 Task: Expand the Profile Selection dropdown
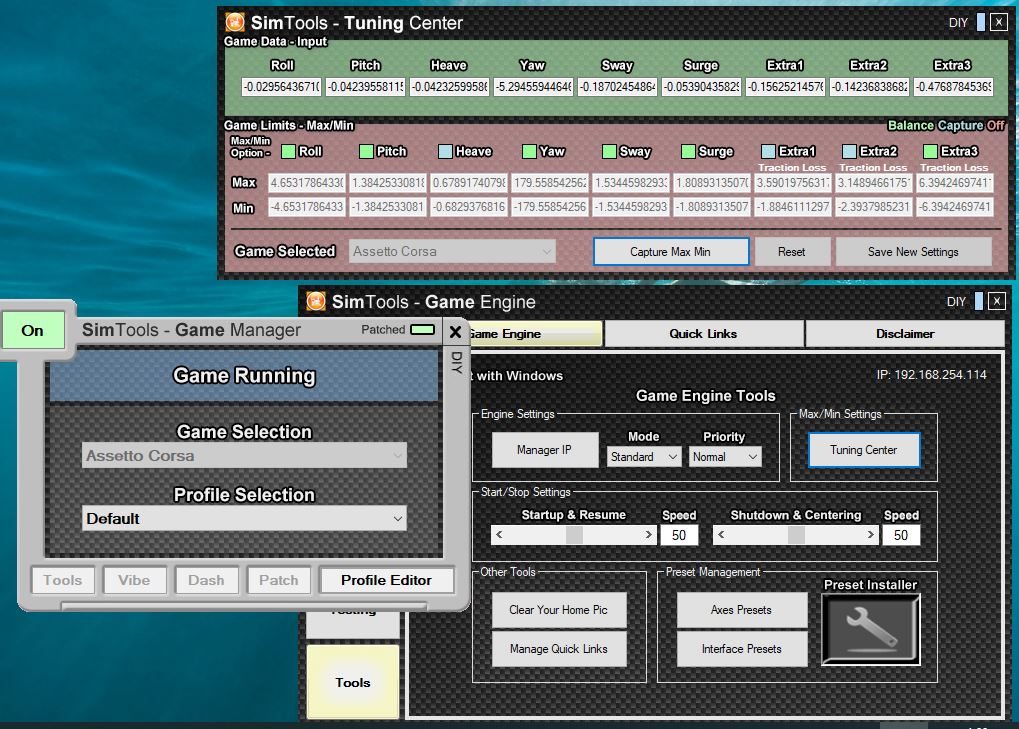point(244,518)
